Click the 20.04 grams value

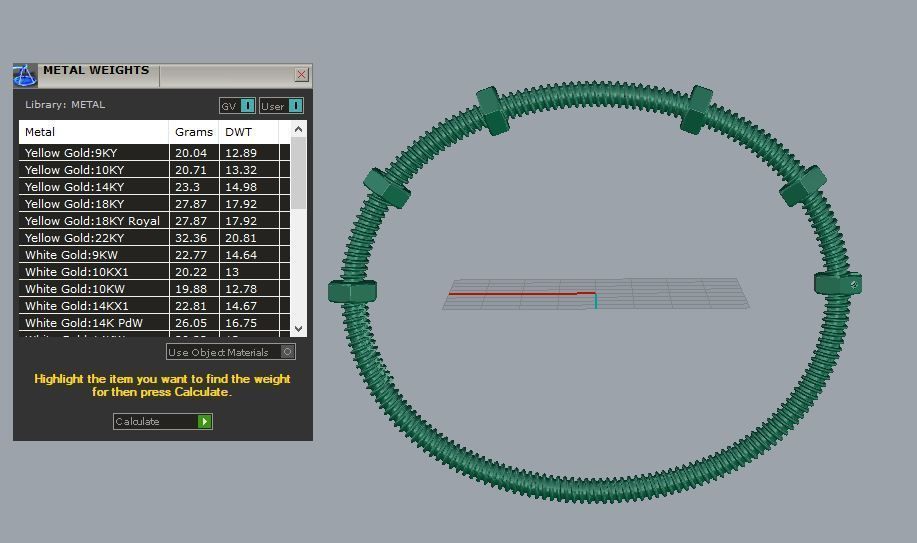point(191,153)
